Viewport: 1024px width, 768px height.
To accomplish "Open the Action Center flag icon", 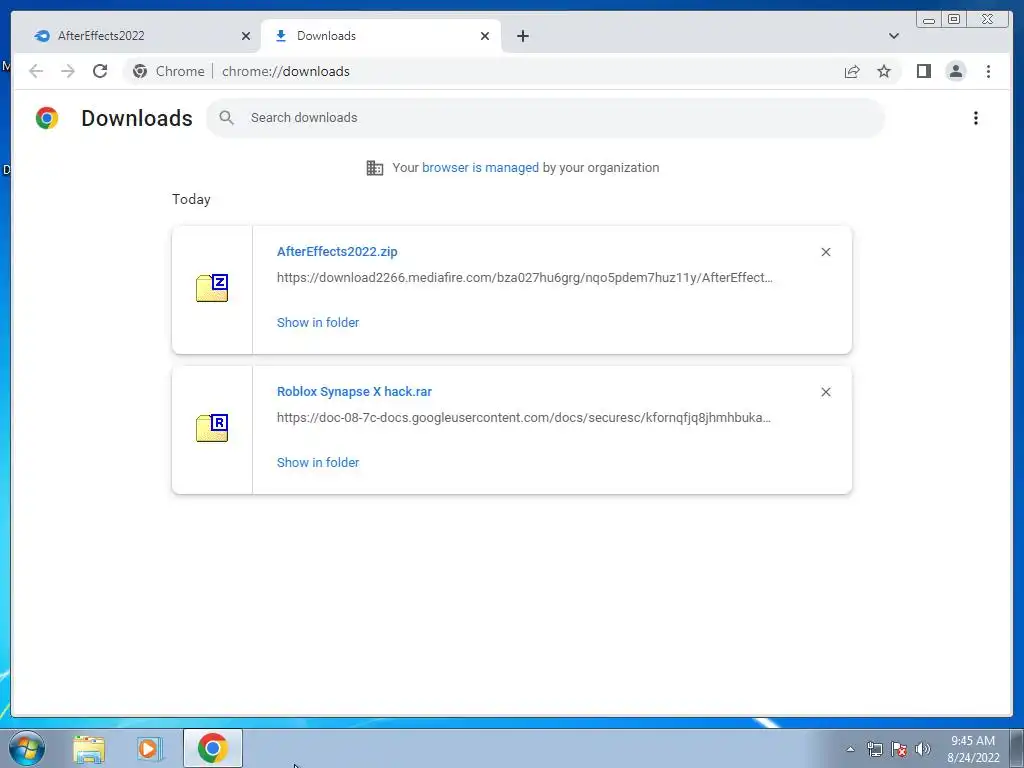I will (899, 749).
